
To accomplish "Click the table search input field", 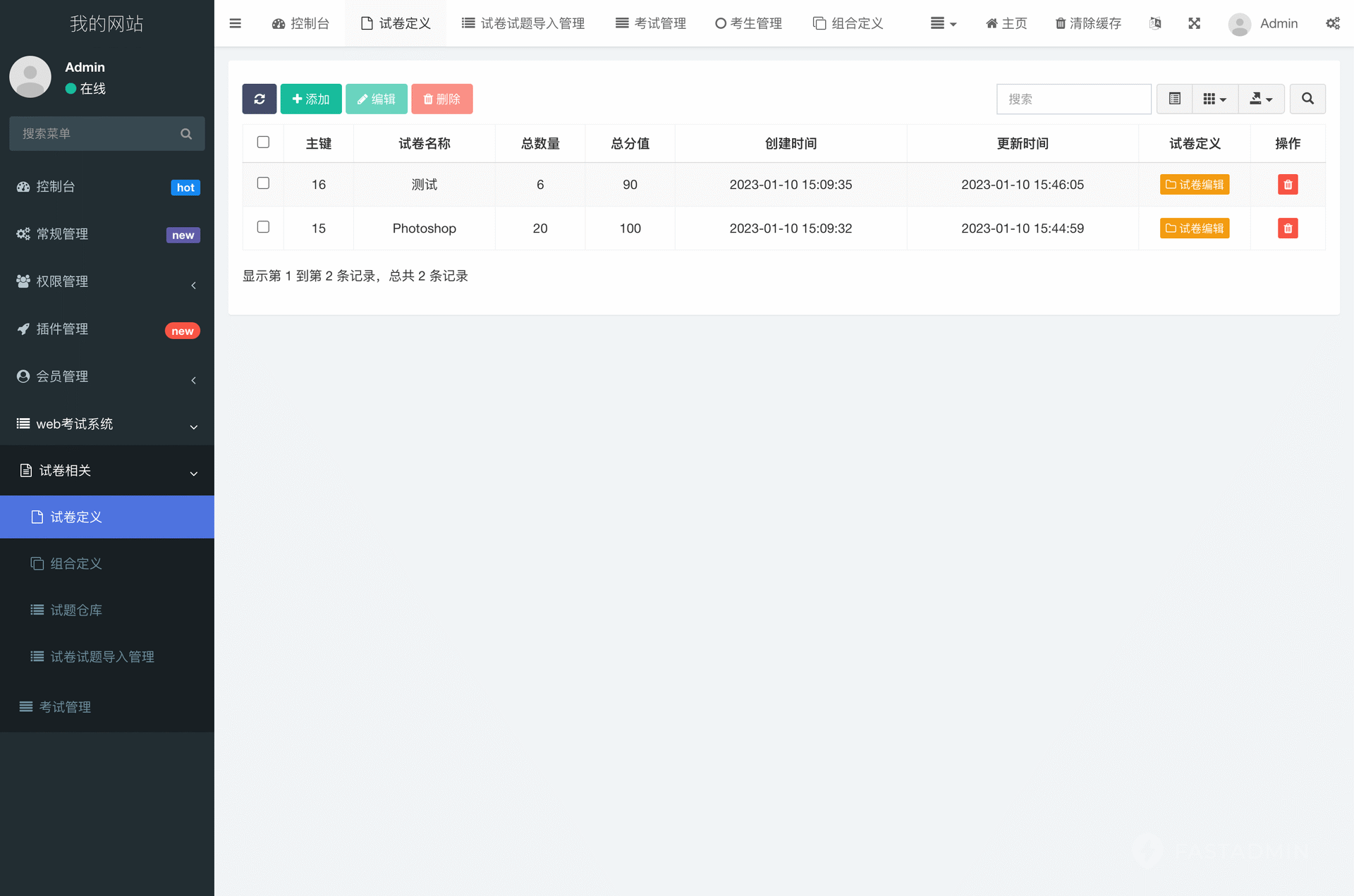I will pos(1073,99).
